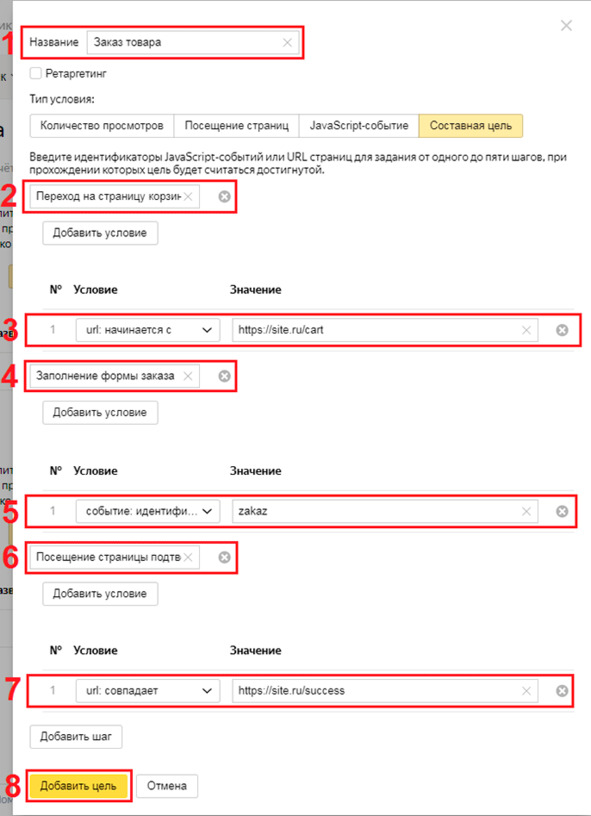Delete the https://site.ru/success condition row

pyautogui.click(x=562, y=691)
